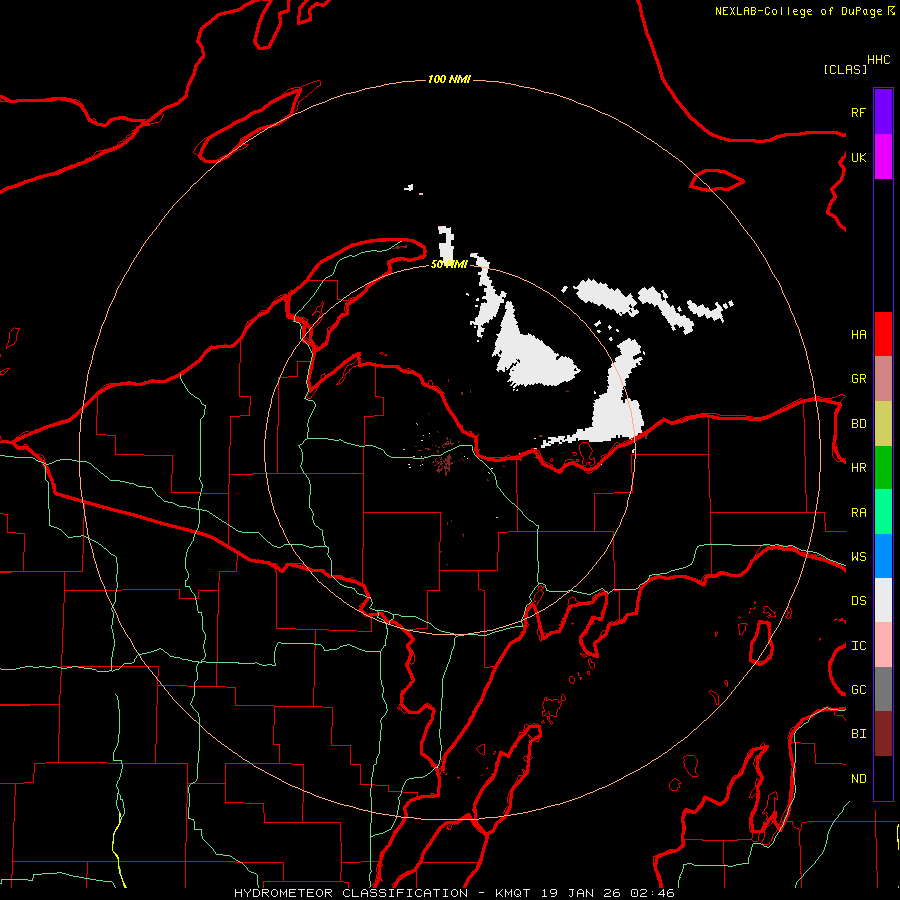
Task: Click the DS legend label
Action: (858, 600)
